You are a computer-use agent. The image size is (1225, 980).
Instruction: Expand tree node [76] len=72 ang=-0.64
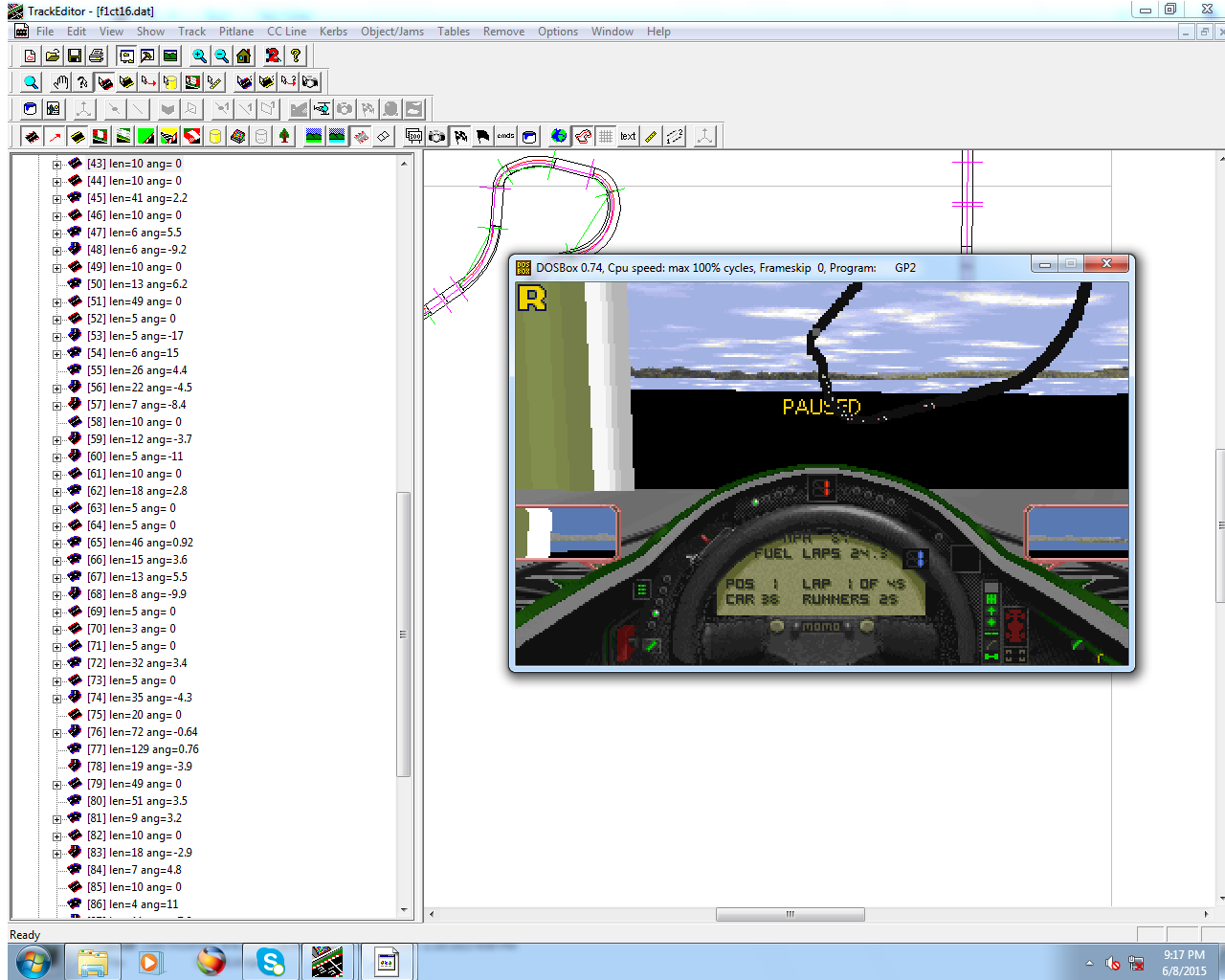tap(56, 733)
